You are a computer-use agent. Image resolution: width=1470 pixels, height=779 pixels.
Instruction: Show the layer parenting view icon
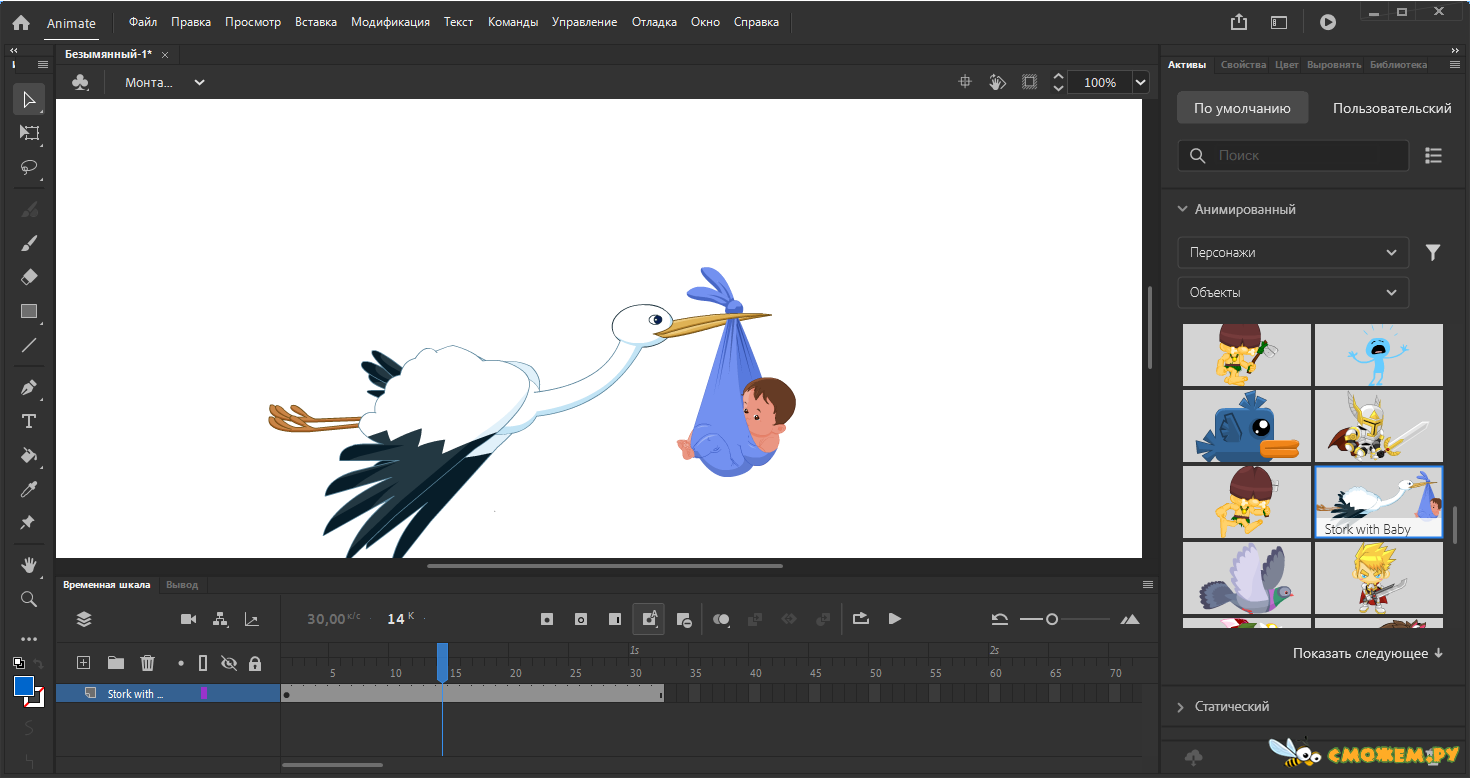(x=220, y=619)
